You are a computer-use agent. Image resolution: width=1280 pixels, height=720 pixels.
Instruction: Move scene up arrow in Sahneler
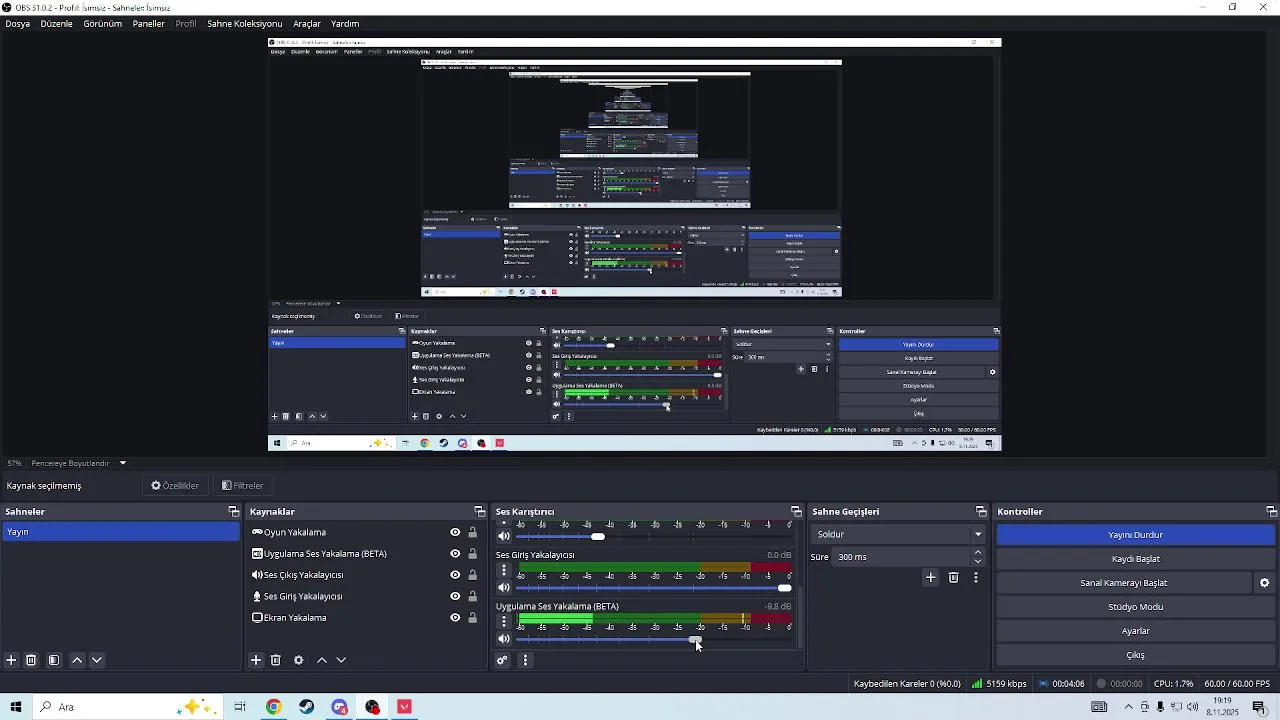77,660
